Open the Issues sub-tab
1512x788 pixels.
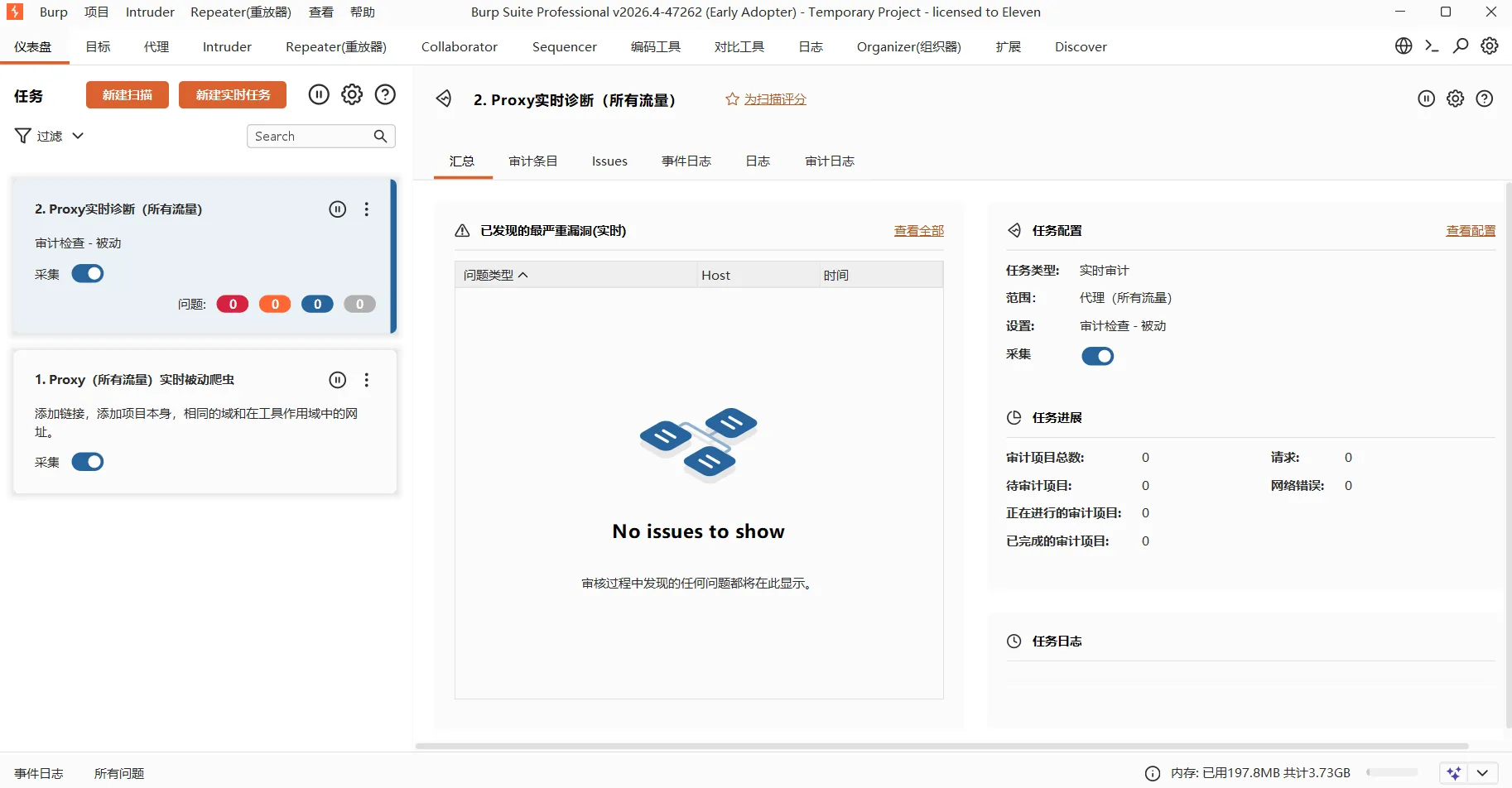coord(609,161)
